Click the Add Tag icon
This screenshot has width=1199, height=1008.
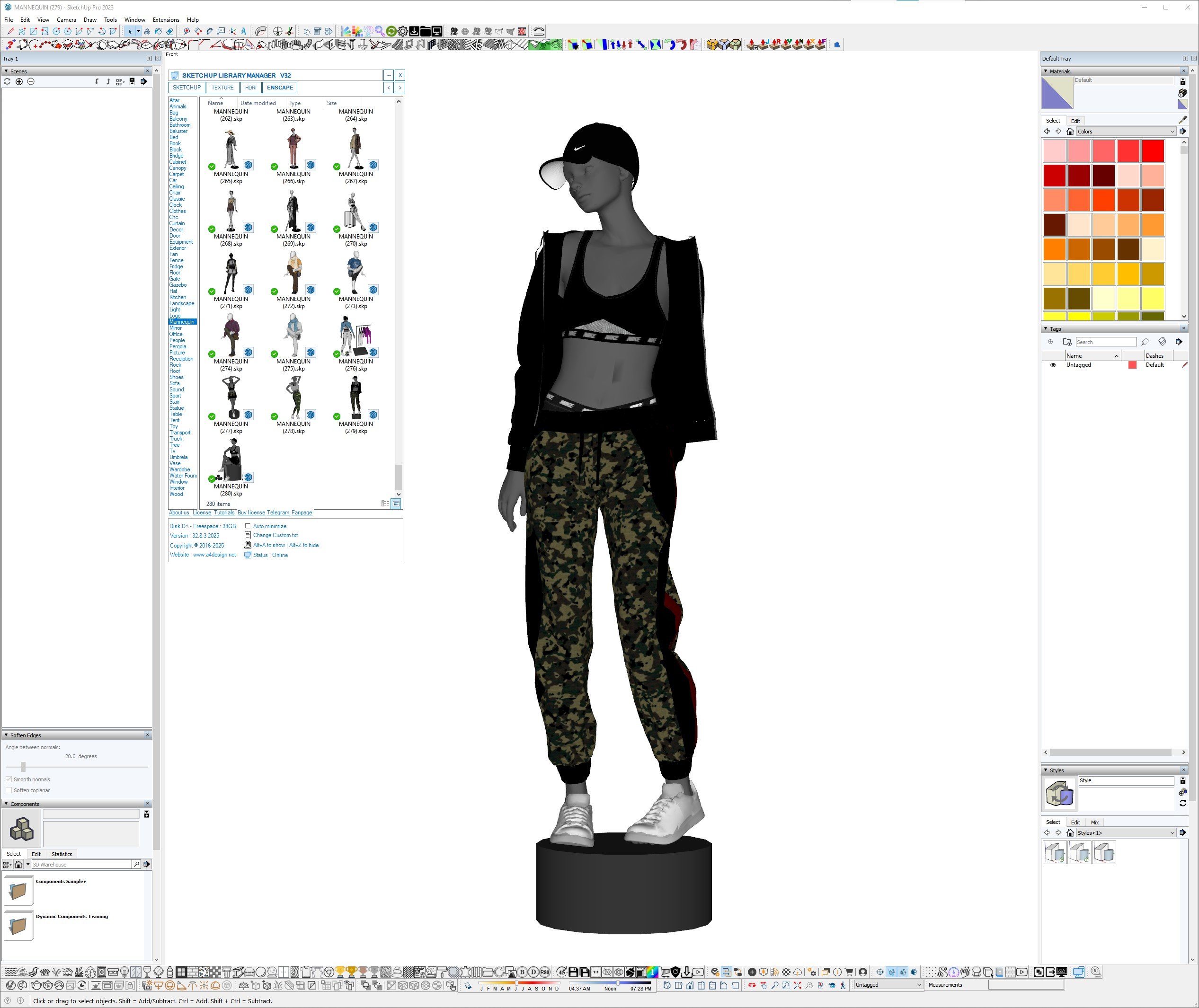point(1050,342)
